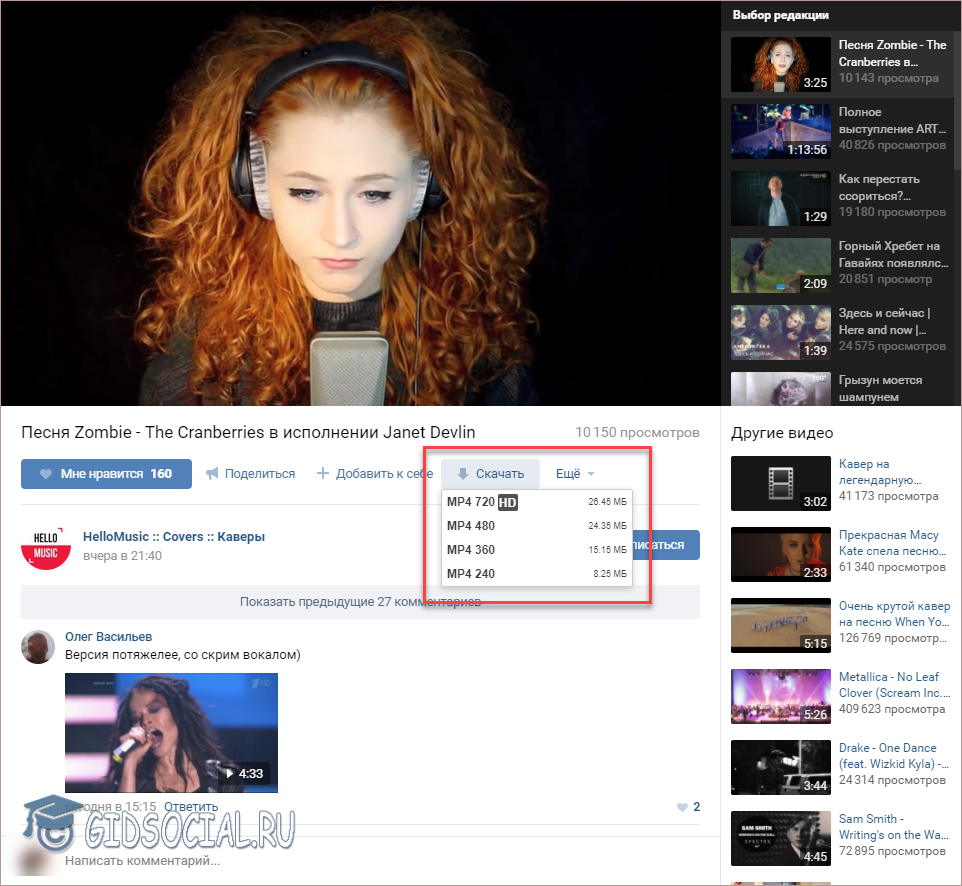Click the download arrow icon beside Скачать

(x=462, y=474)
